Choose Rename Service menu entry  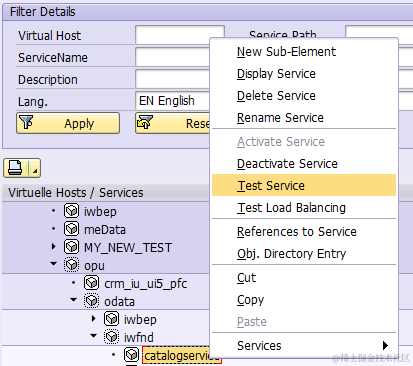pos(304,118)
